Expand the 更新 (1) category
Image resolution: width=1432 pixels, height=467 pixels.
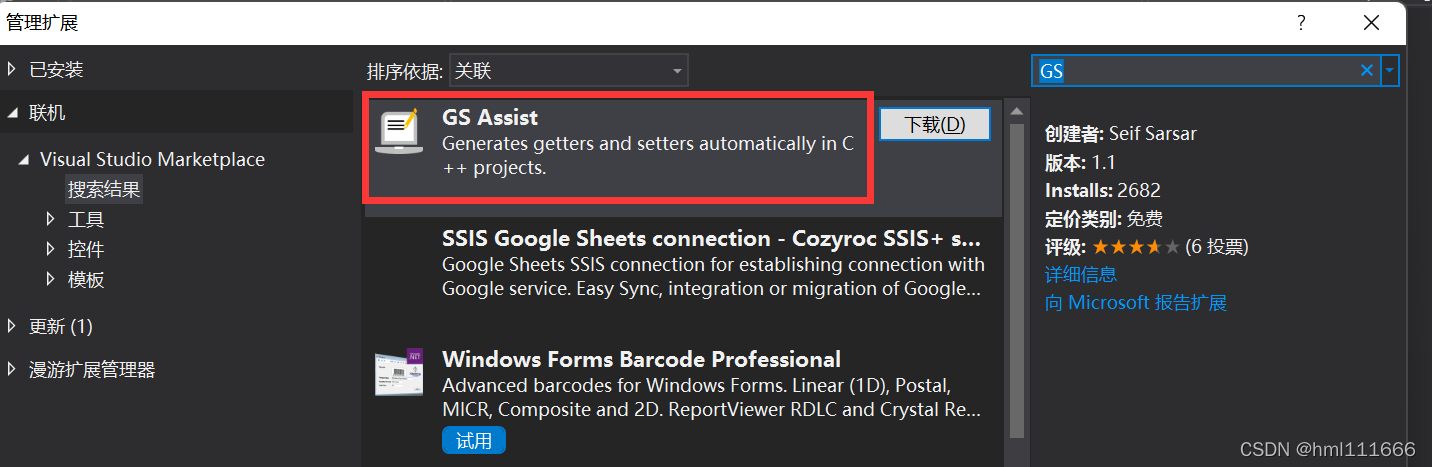coord(12,326)
